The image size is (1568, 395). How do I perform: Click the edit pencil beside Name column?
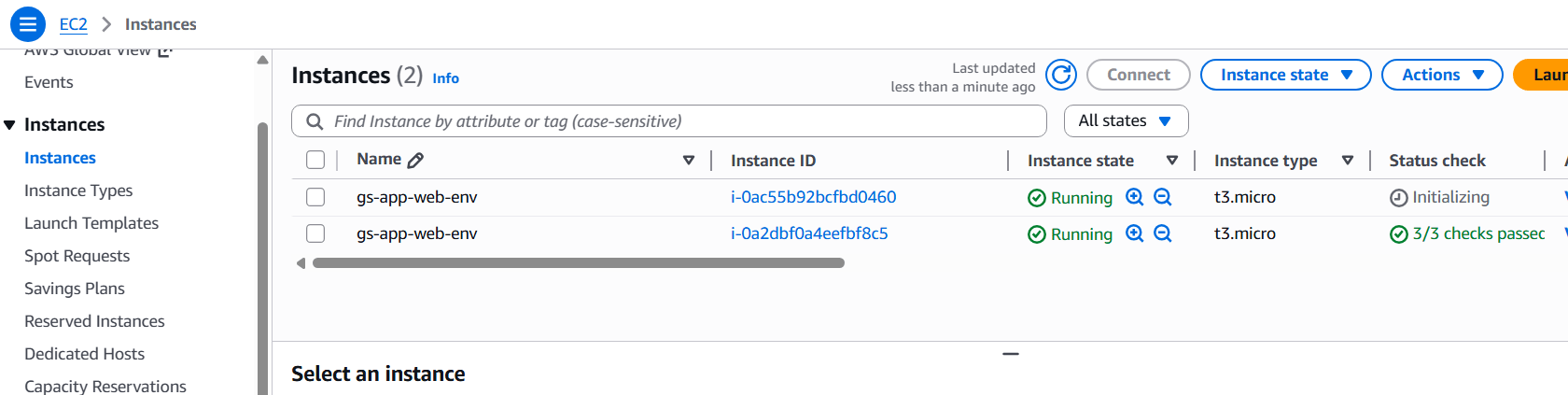pyautogui.click(x=415, y=161)
